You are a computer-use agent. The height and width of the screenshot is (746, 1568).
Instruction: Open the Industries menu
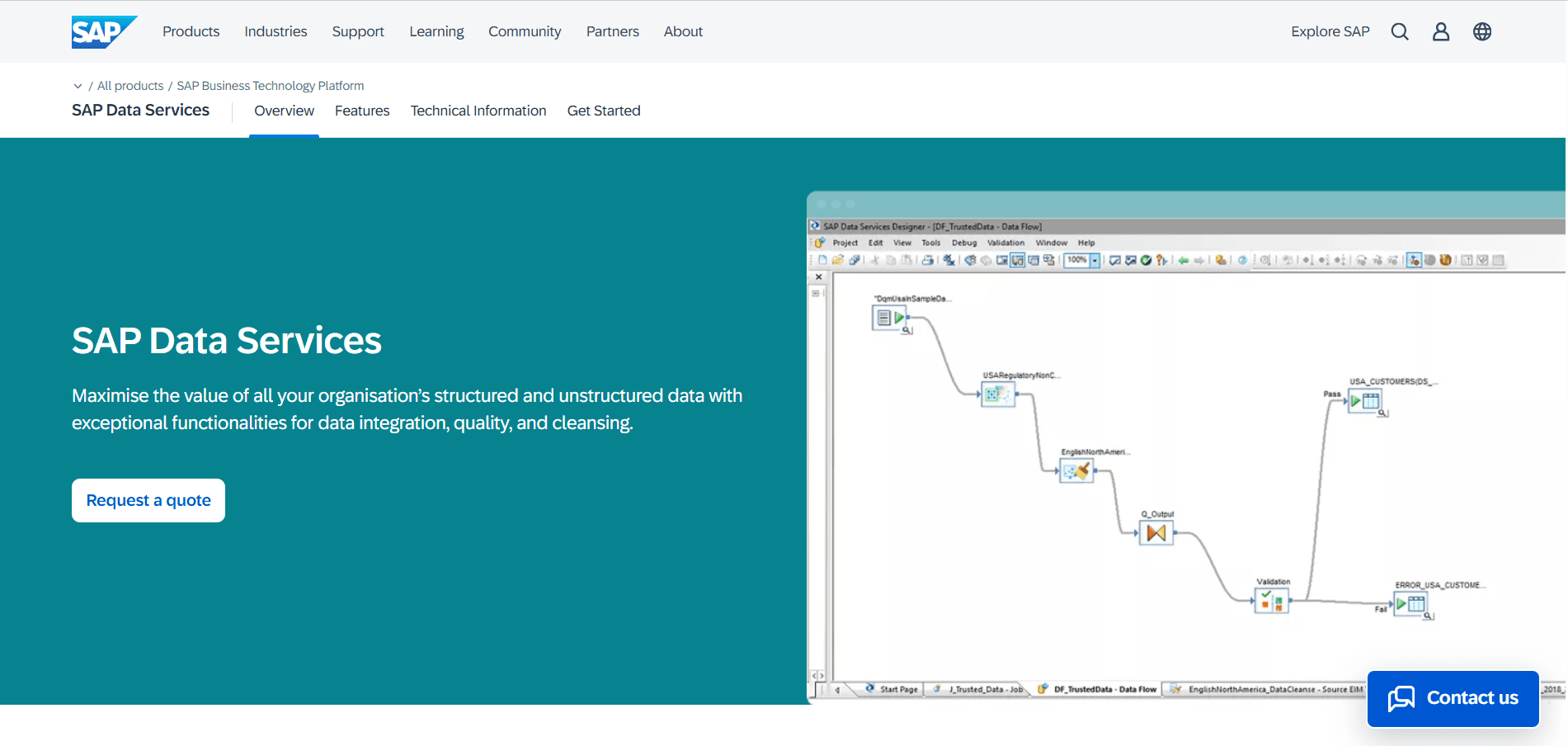tap(275, 31)
